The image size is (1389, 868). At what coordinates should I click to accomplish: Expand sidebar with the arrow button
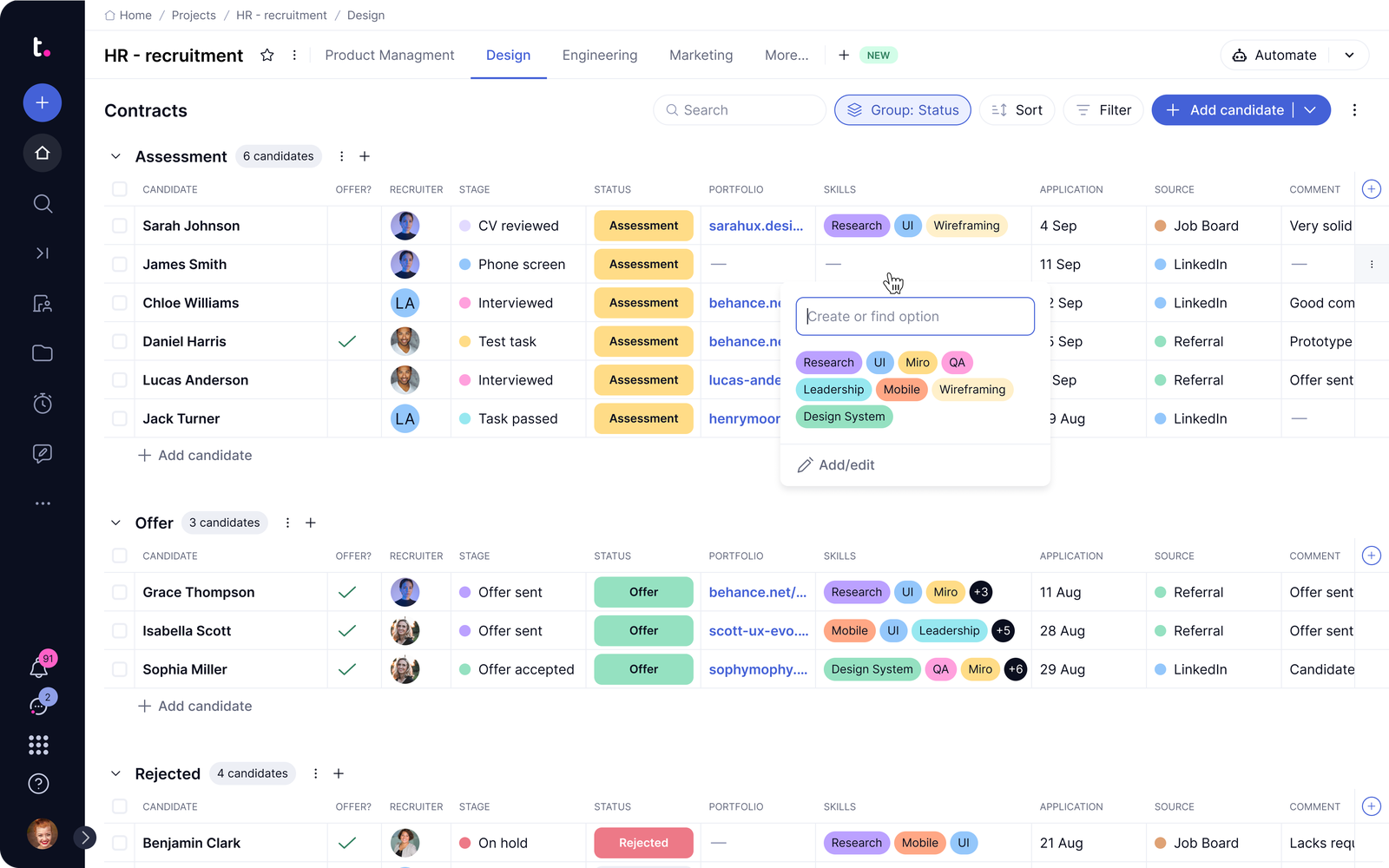point(85,838)
